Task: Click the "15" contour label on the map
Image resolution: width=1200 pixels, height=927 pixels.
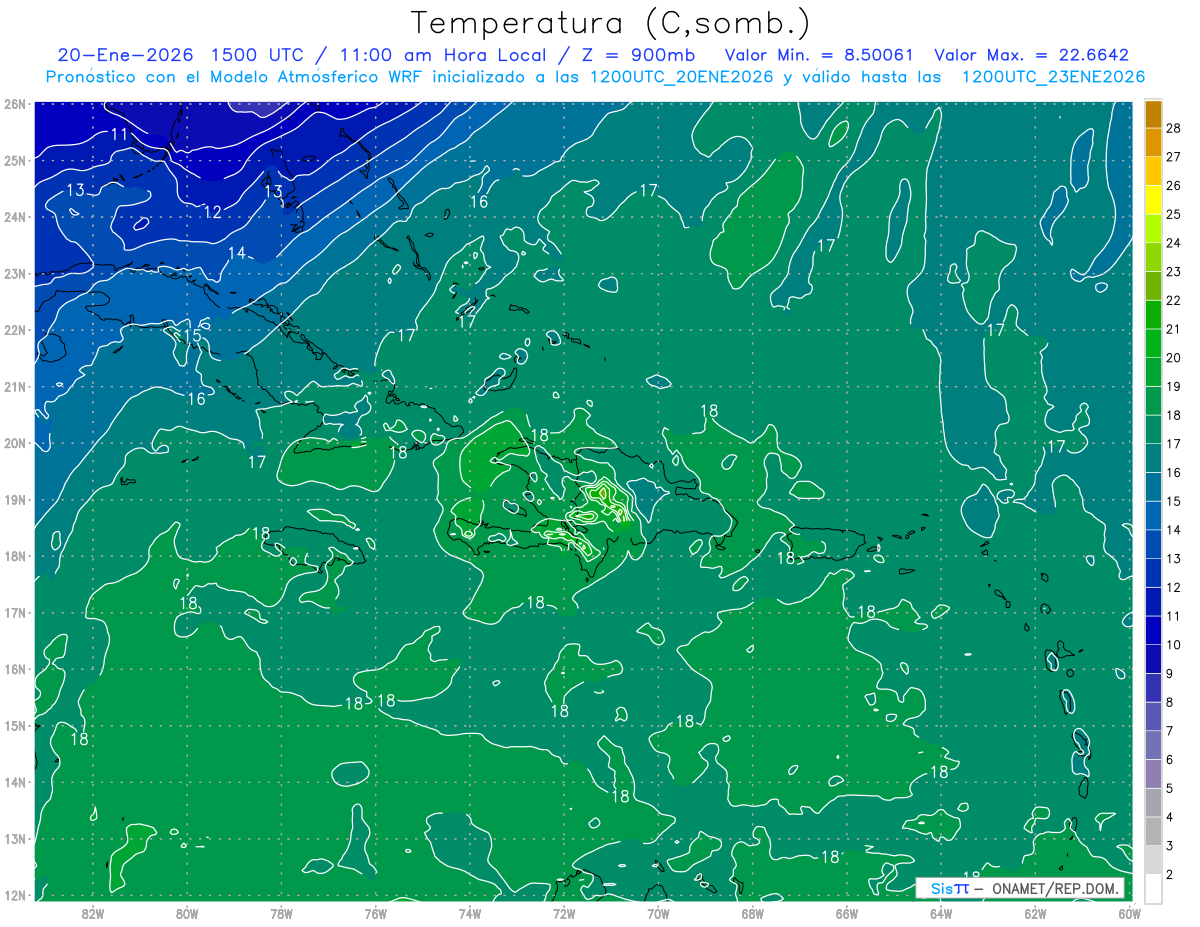Action: pyautogui.click(x=193, y=335)
